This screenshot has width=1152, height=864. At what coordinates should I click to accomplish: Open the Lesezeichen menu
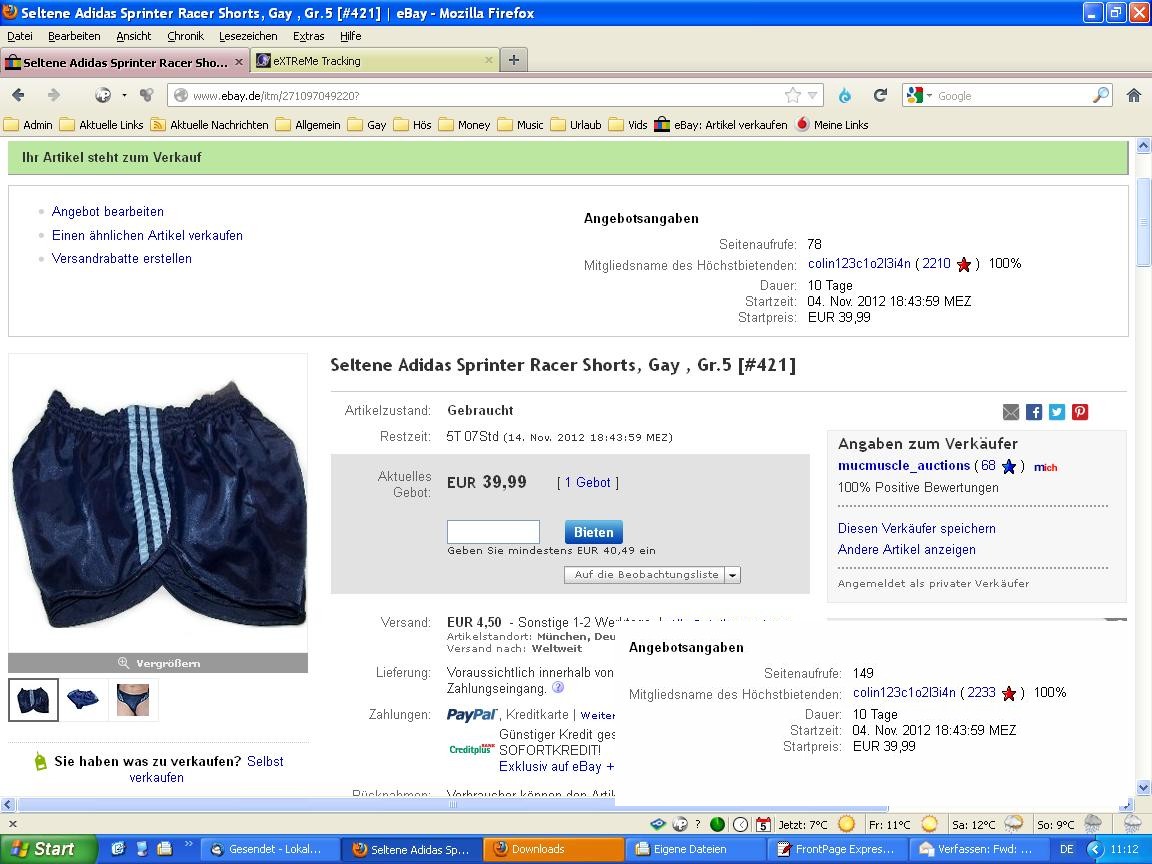[x=248, y=36]
